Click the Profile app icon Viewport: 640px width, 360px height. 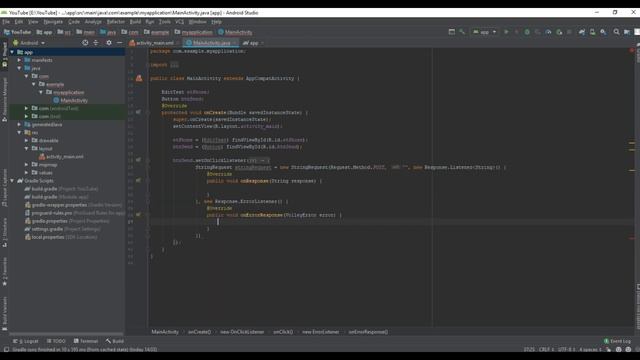tap(548, 32)
